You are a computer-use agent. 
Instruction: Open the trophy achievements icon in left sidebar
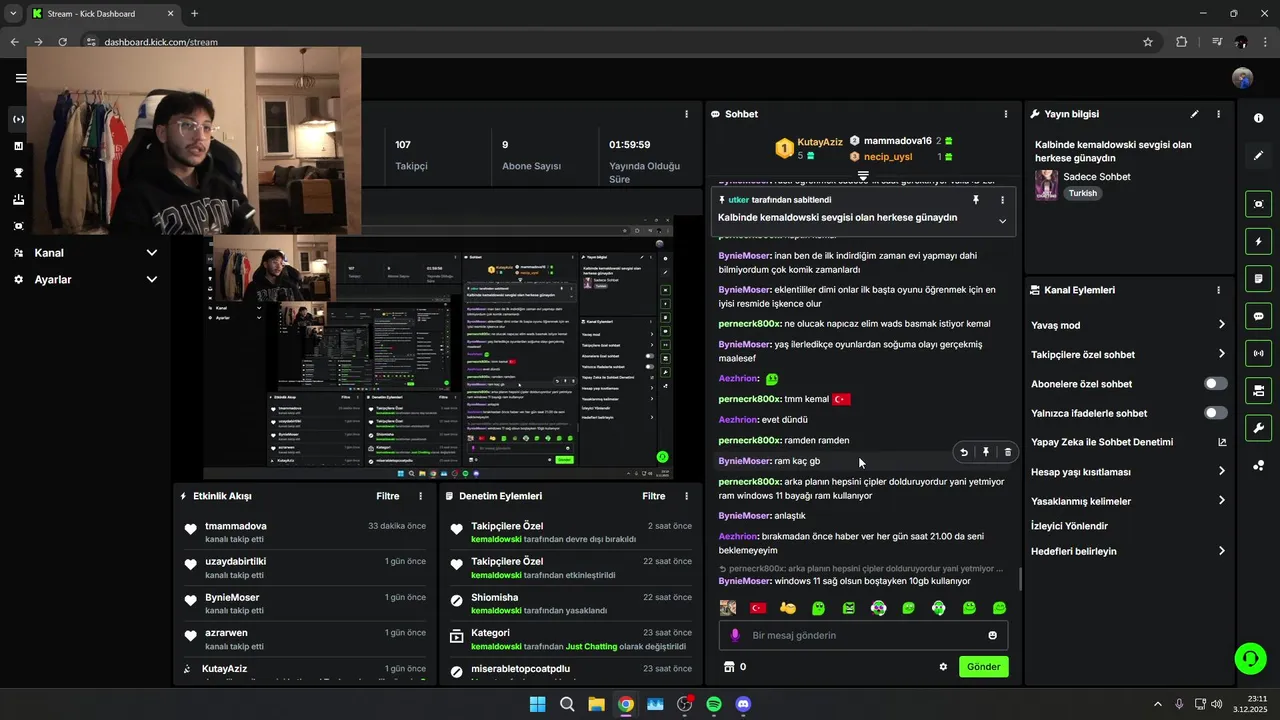click(x=18, y=173)
